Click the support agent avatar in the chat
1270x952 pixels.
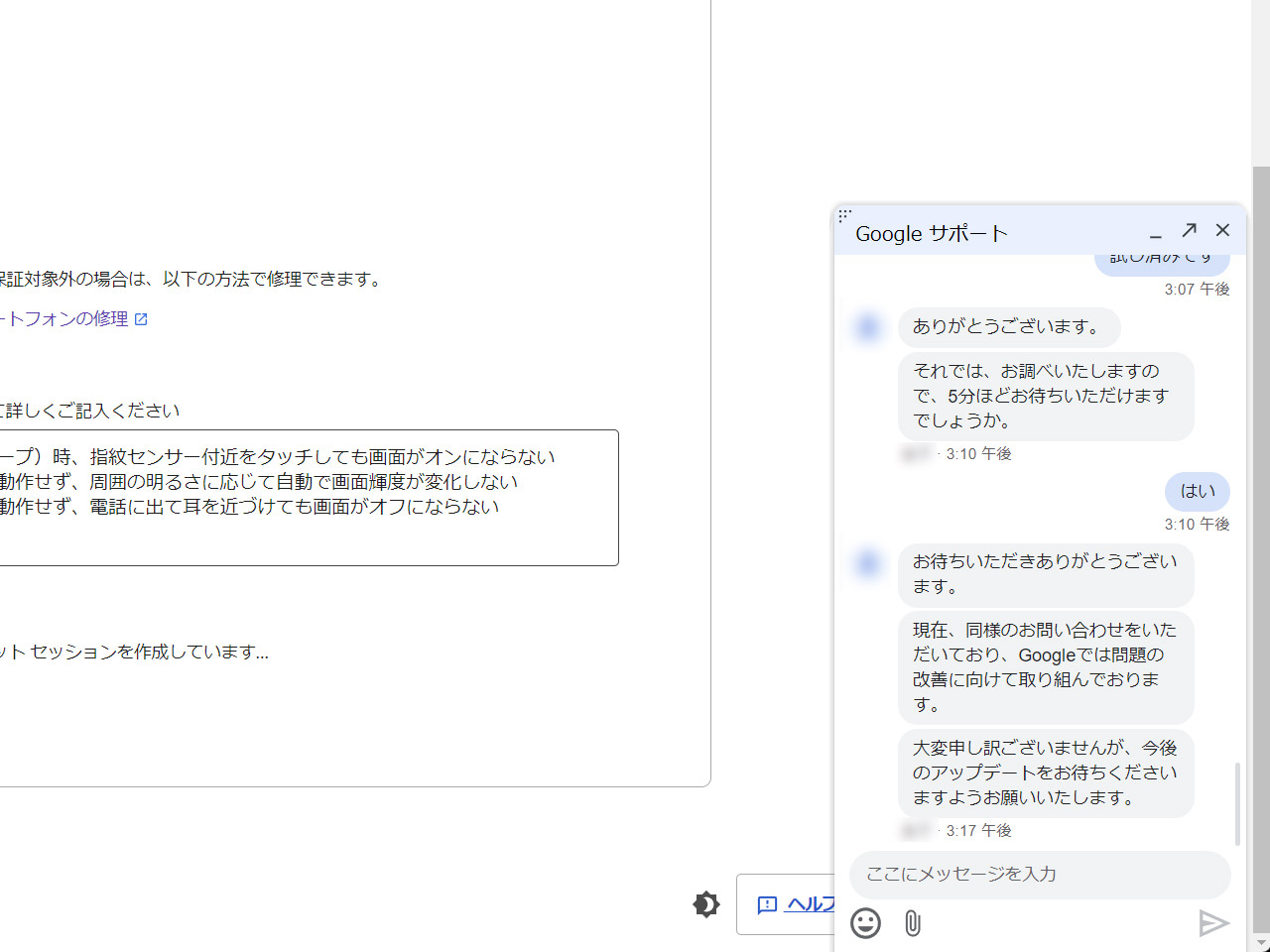click(x=867, y=327)
